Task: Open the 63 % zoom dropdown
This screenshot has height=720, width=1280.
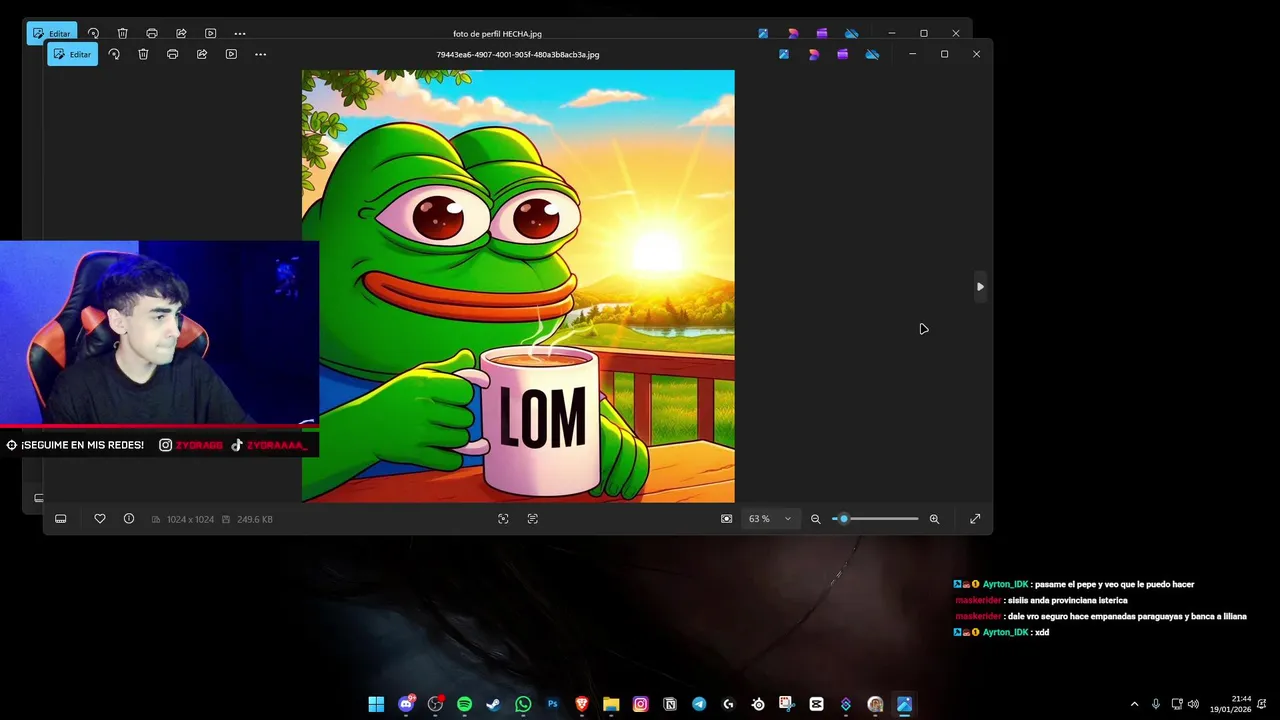Action: (x=770, y=519)
